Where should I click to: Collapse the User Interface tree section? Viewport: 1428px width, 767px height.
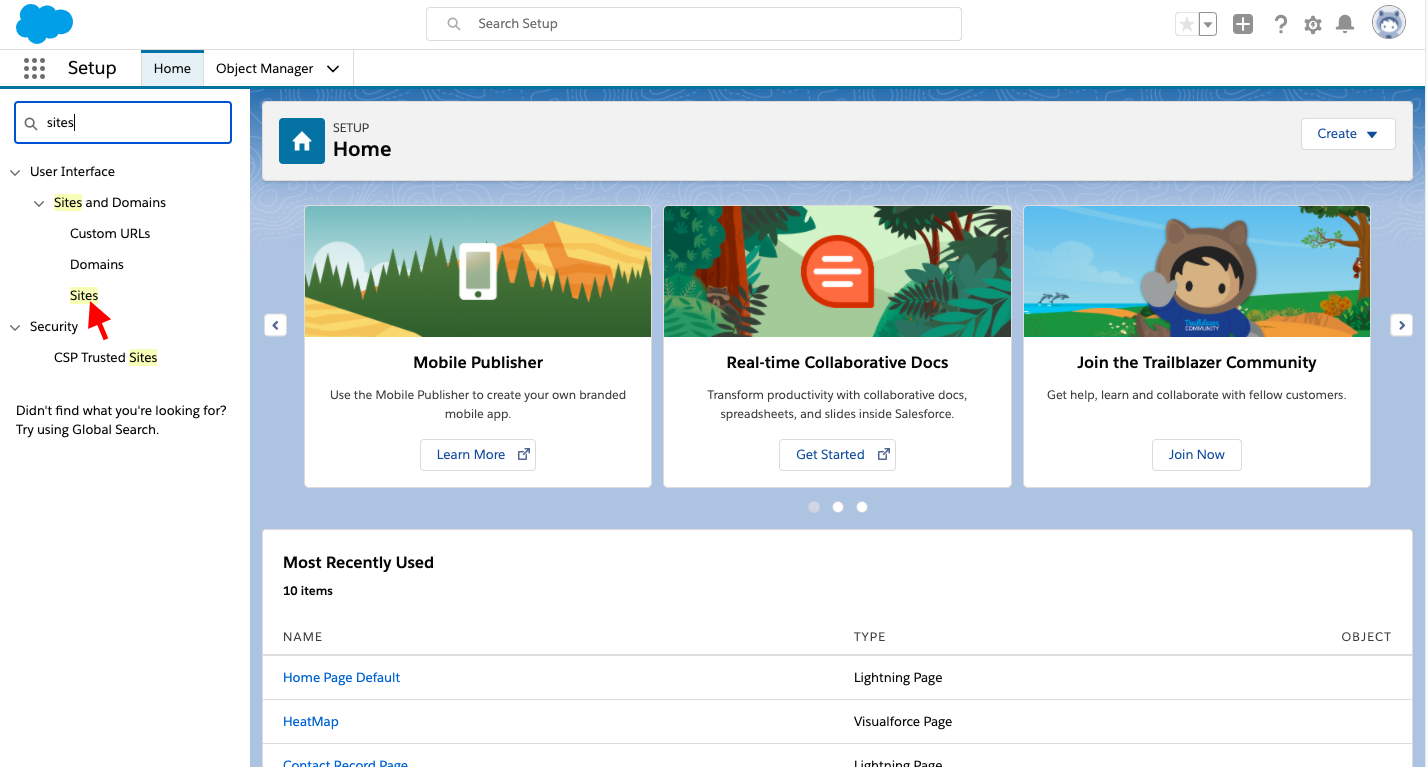click(x=15, y=172)
